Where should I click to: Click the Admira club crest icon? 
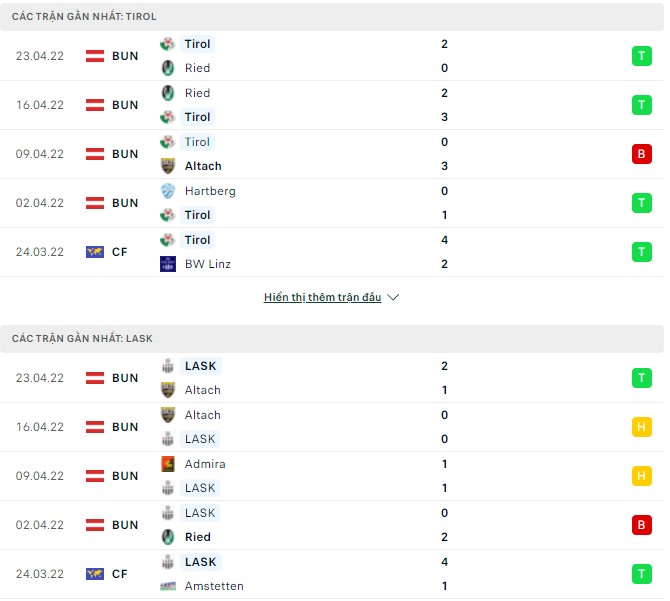pyautogui.click(x=167, y=464)
